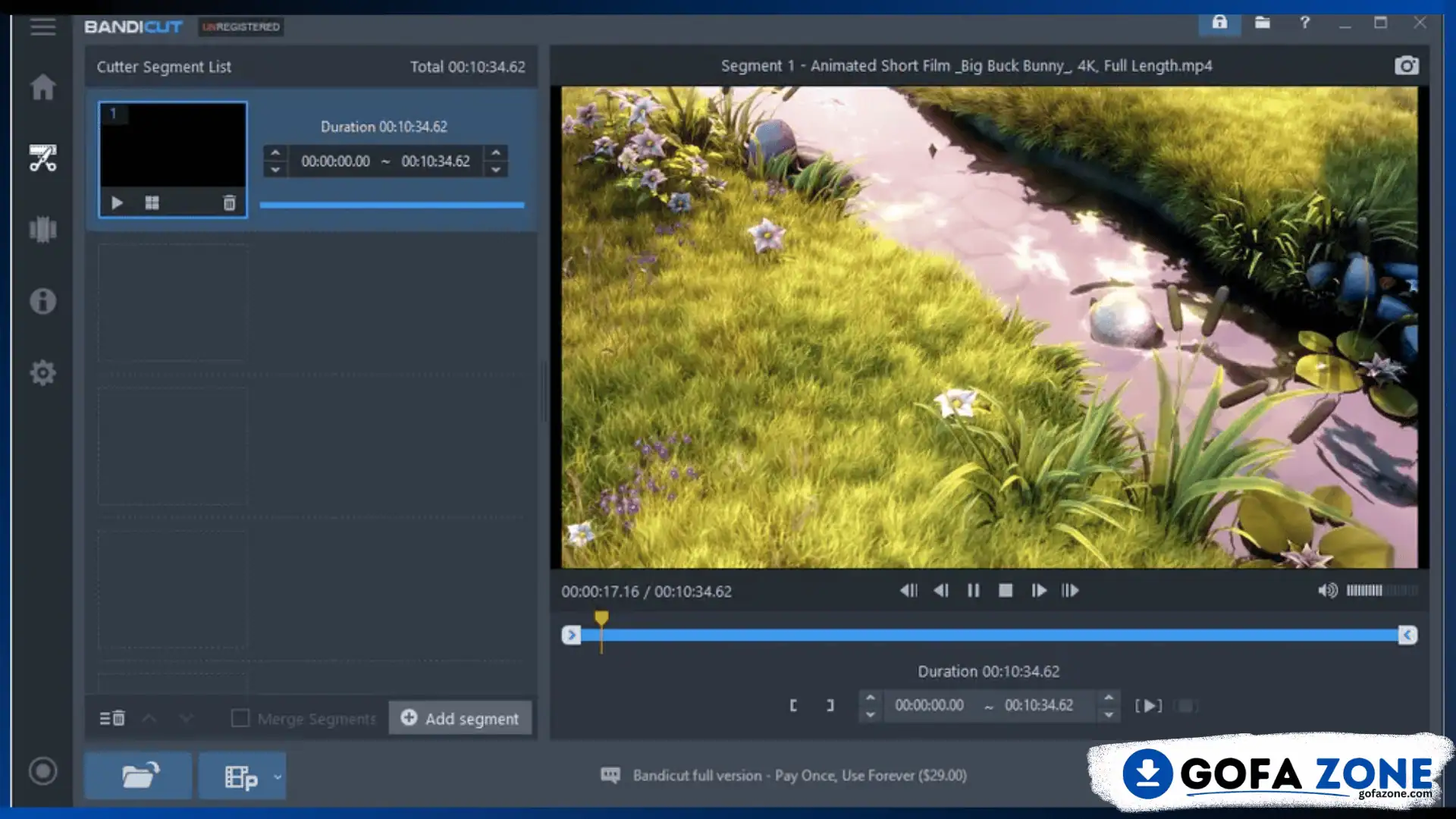The image size is (1456, 819).
Task: Click the timeline seek bar
Action: (x=990, y=635)
